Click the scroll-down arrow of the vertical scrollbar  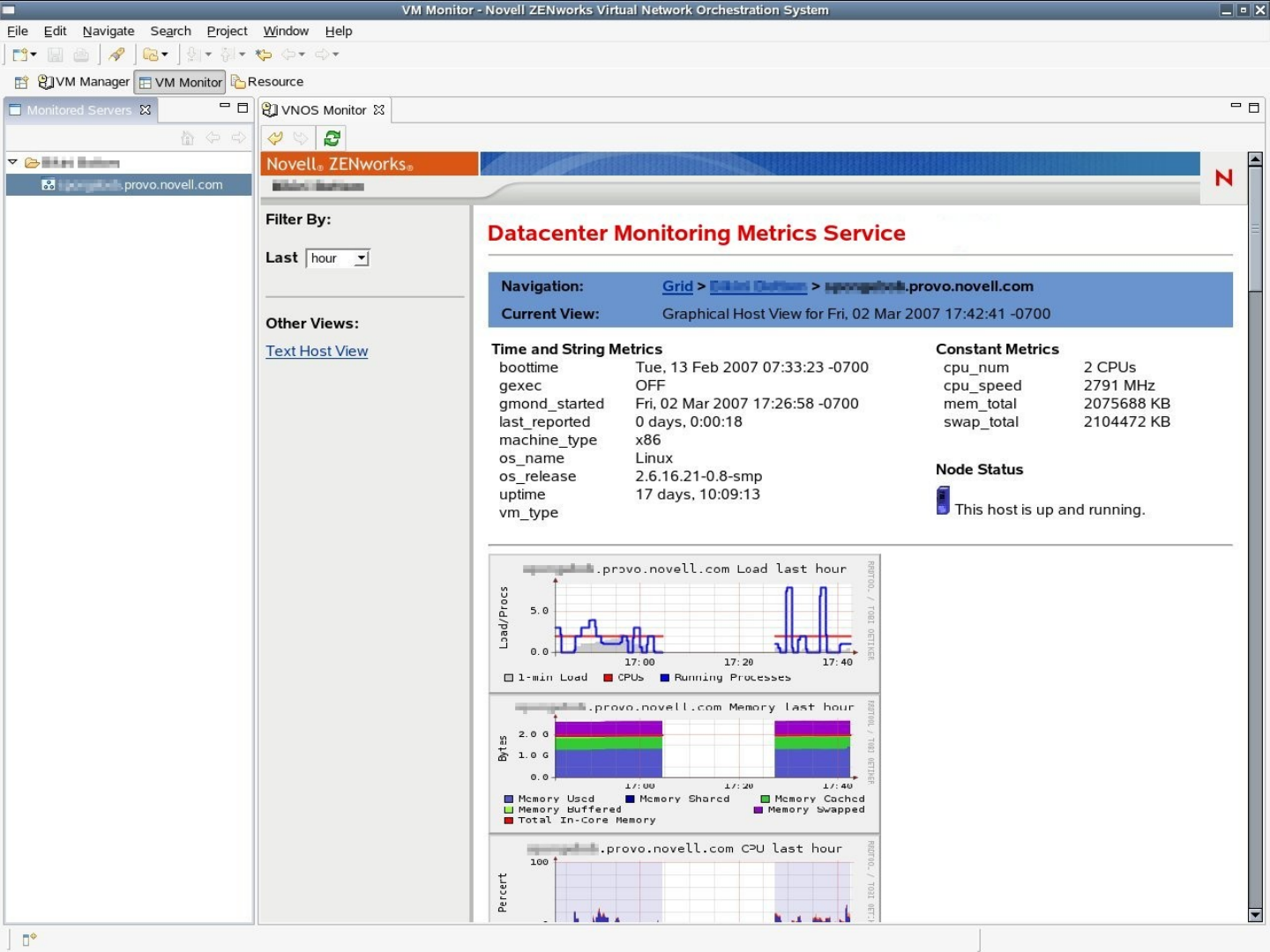tap(1255, 915)
